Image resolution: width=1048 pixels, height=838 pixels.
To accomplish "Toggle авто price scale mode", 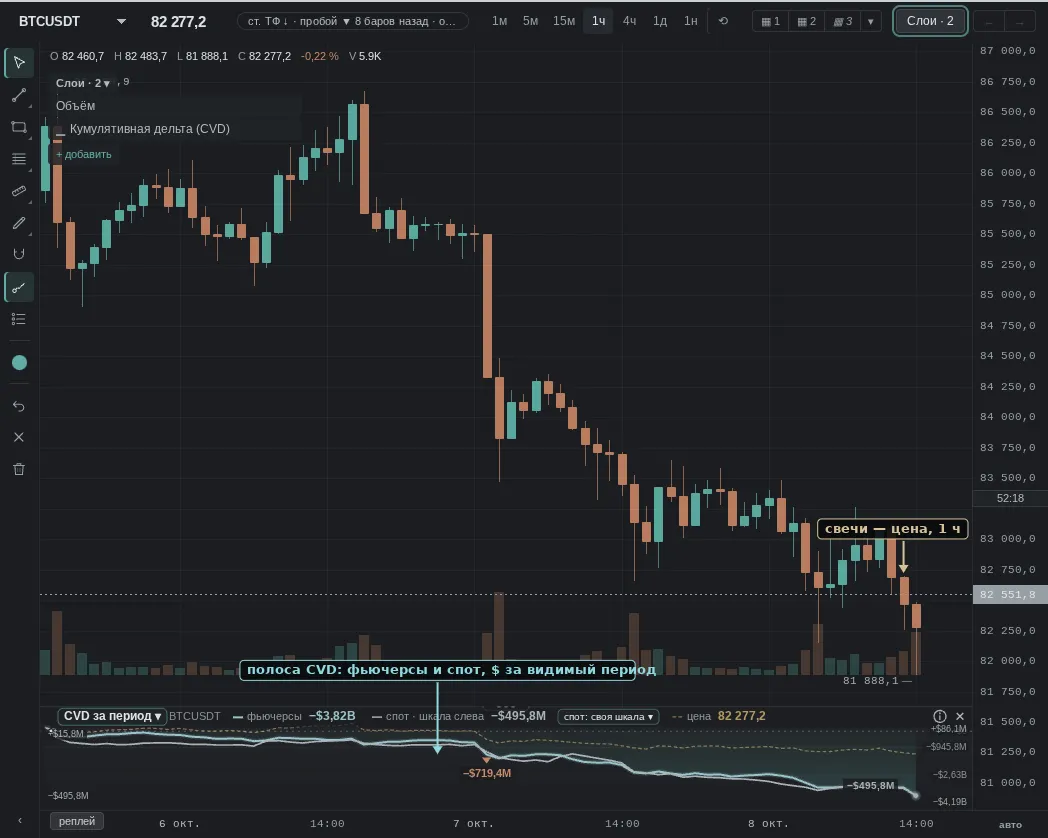I will point(1010,824).
